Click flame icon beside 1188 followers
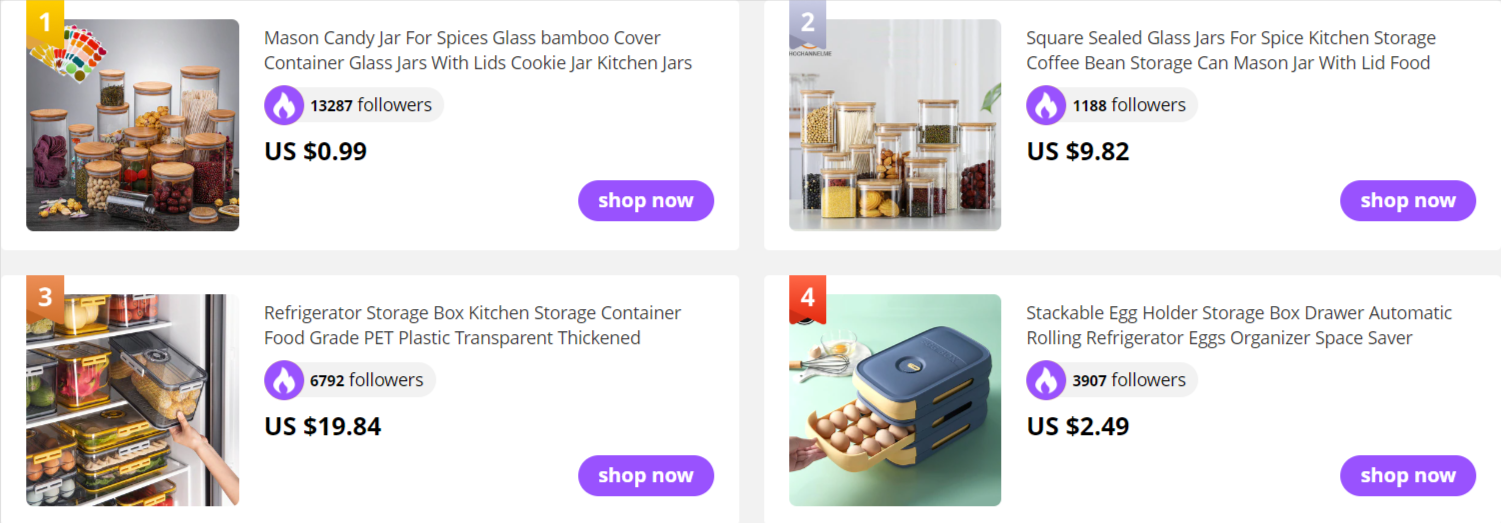The image size is (1501, 523). click(1046, 105)
